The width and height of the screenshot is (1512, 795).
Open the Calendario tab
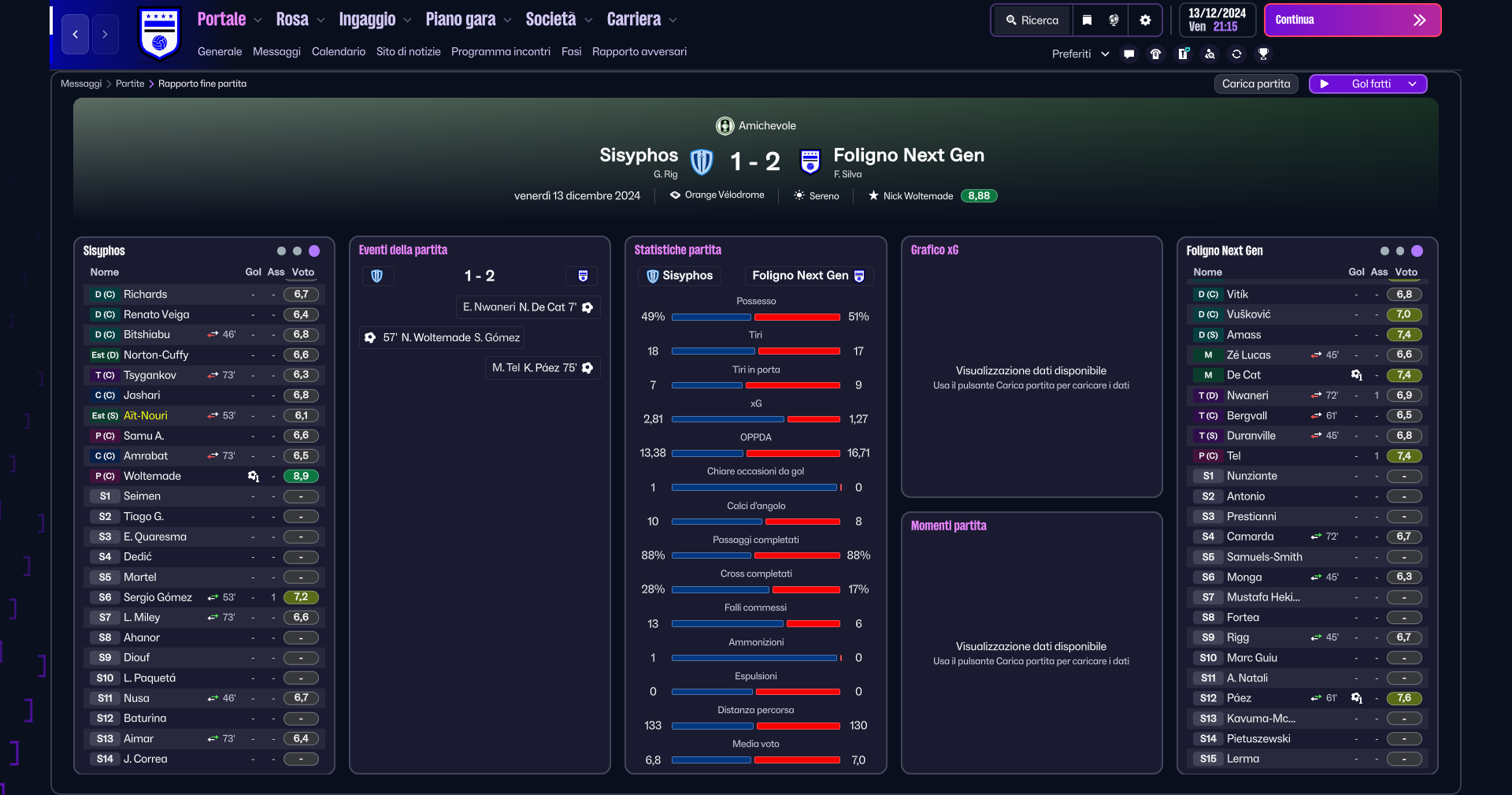339,52
